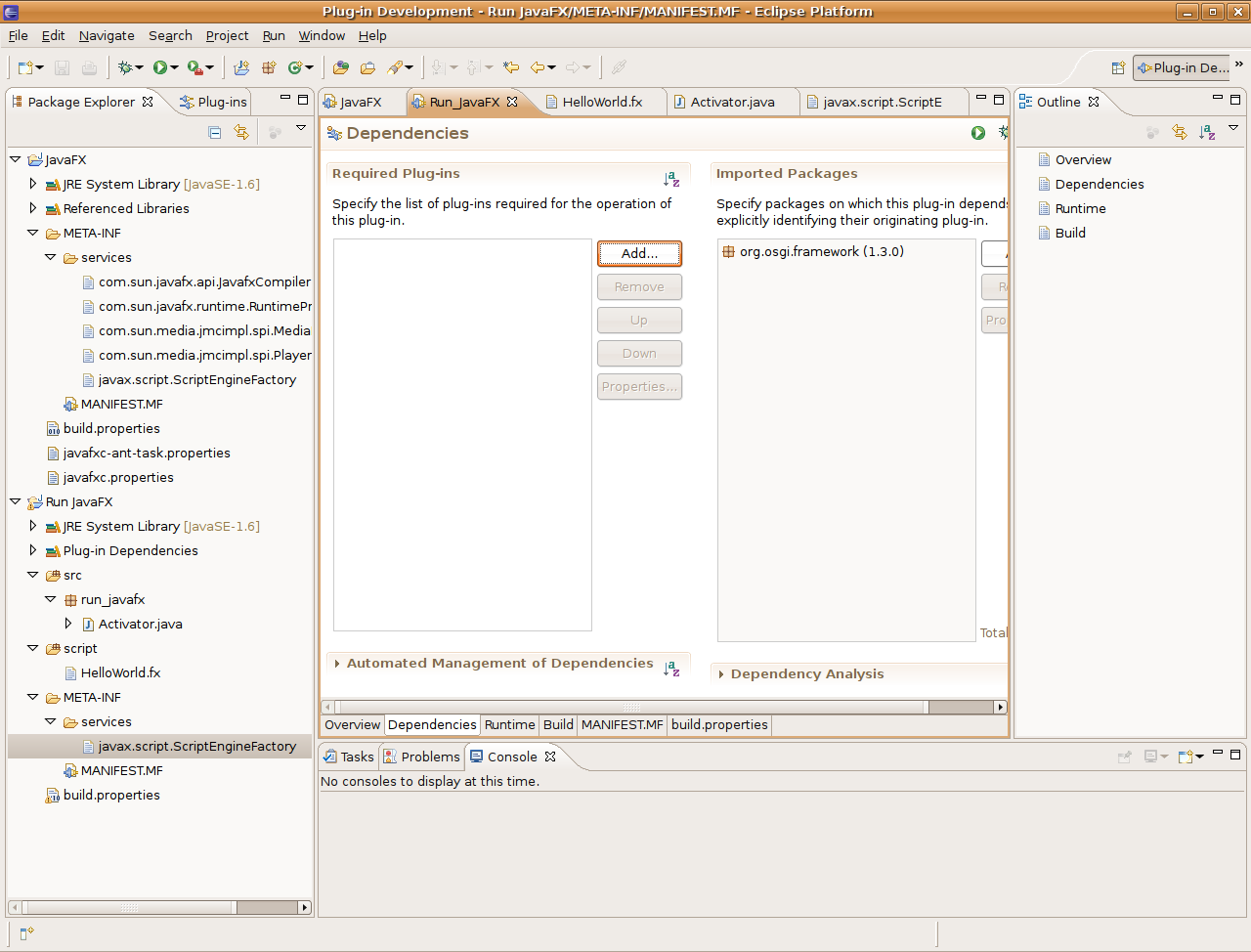Click the New Java Package toolbar icon
Screen dimensions: 1251x952
point(268,67)
